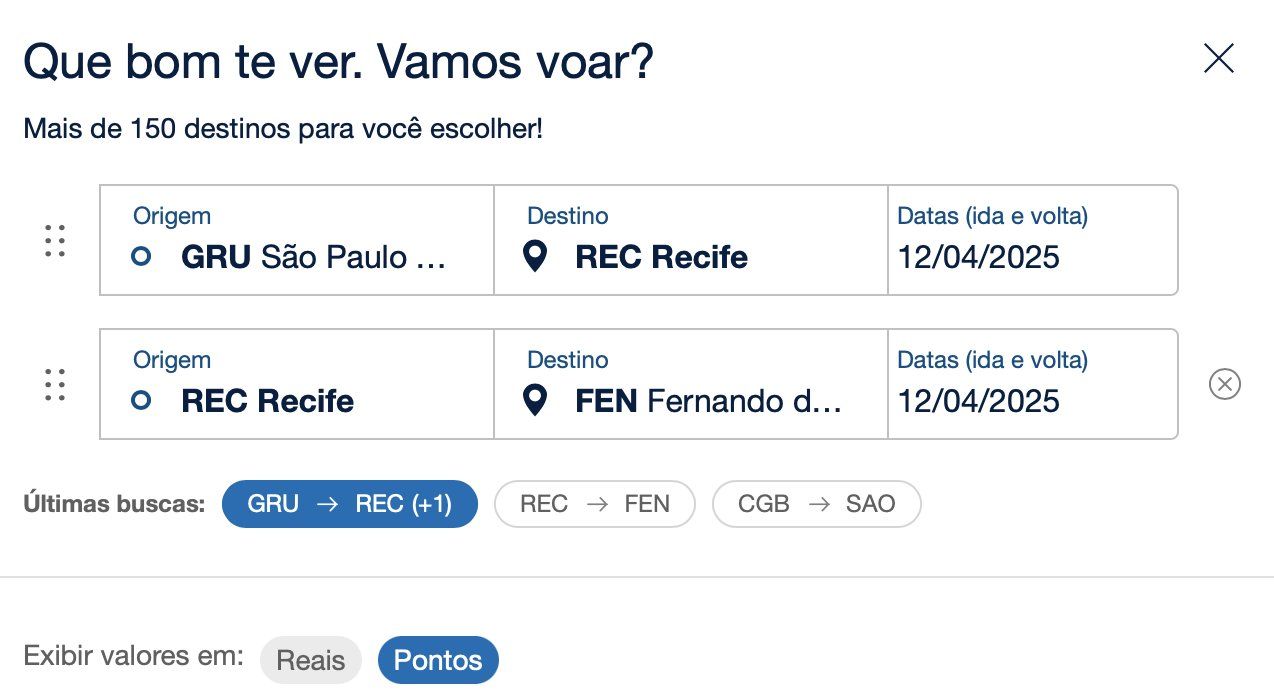This screenshot has width=1274, height=698.
Task: Click the location pin icon beside FEN
Action: (536, 401)
